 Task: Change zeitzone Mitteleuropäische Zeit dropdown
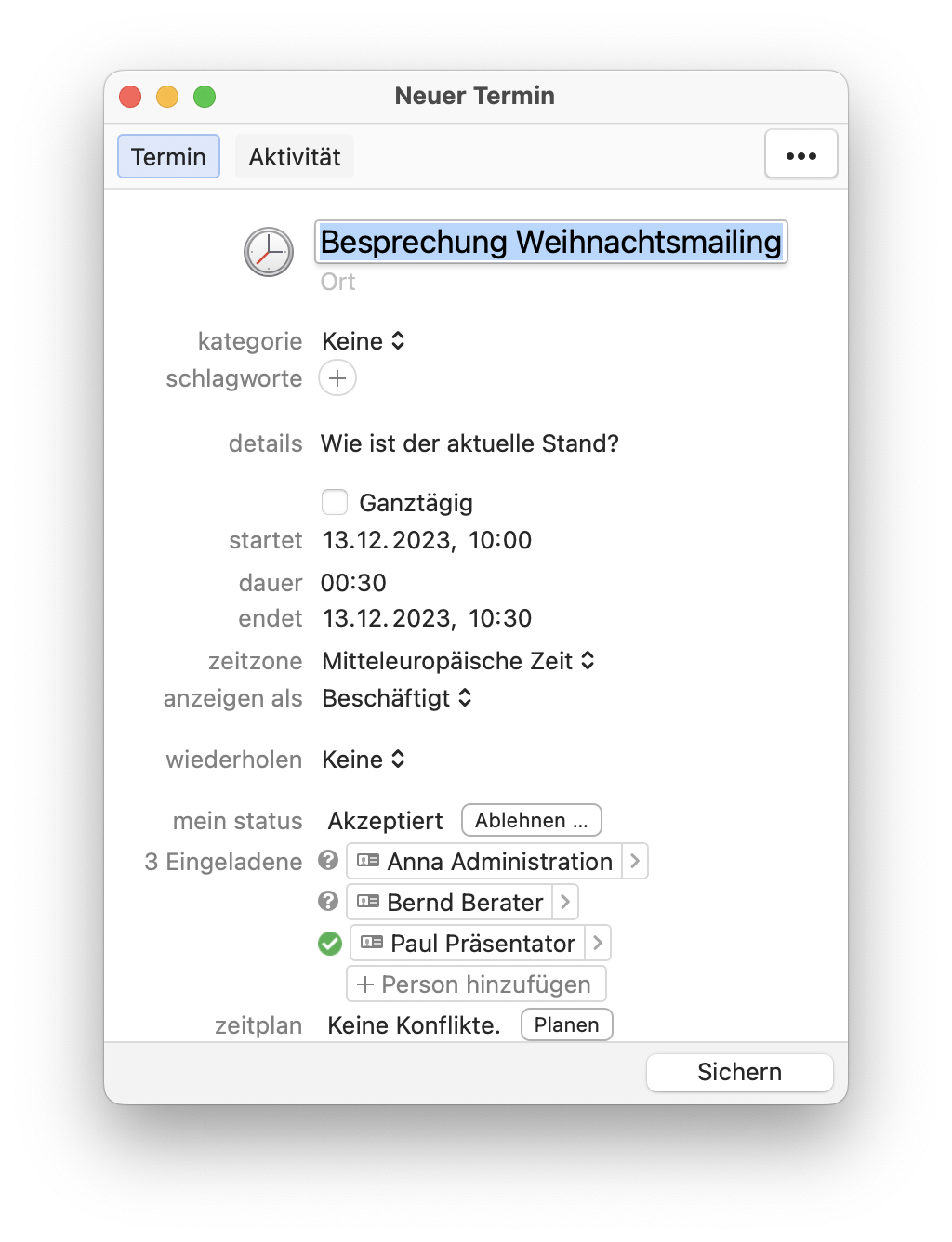[458, 661]
